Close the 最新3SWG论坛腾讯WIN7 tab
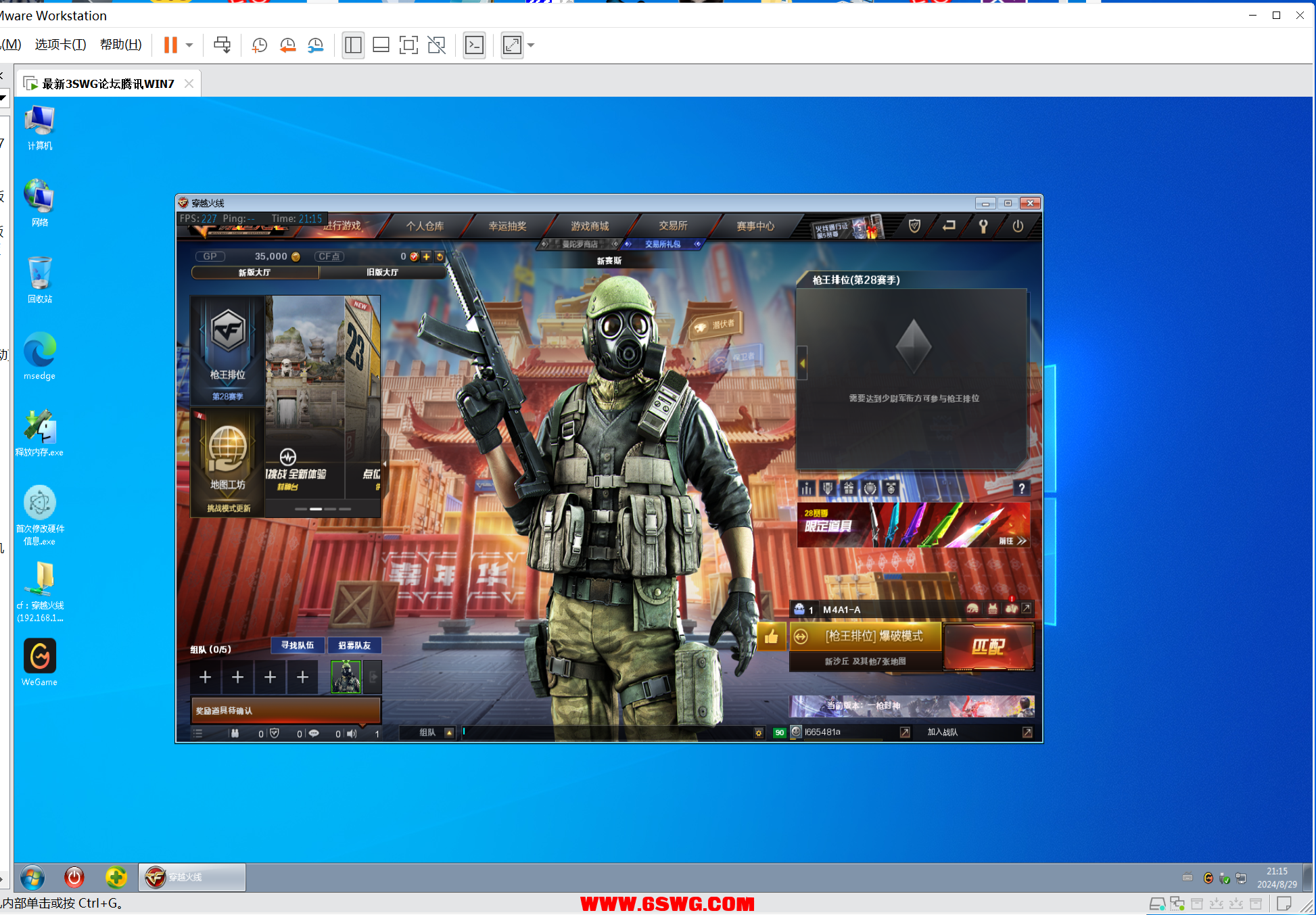Image resolution: width=1316 pixels, height=915 pixels. [x=189, y=83]
